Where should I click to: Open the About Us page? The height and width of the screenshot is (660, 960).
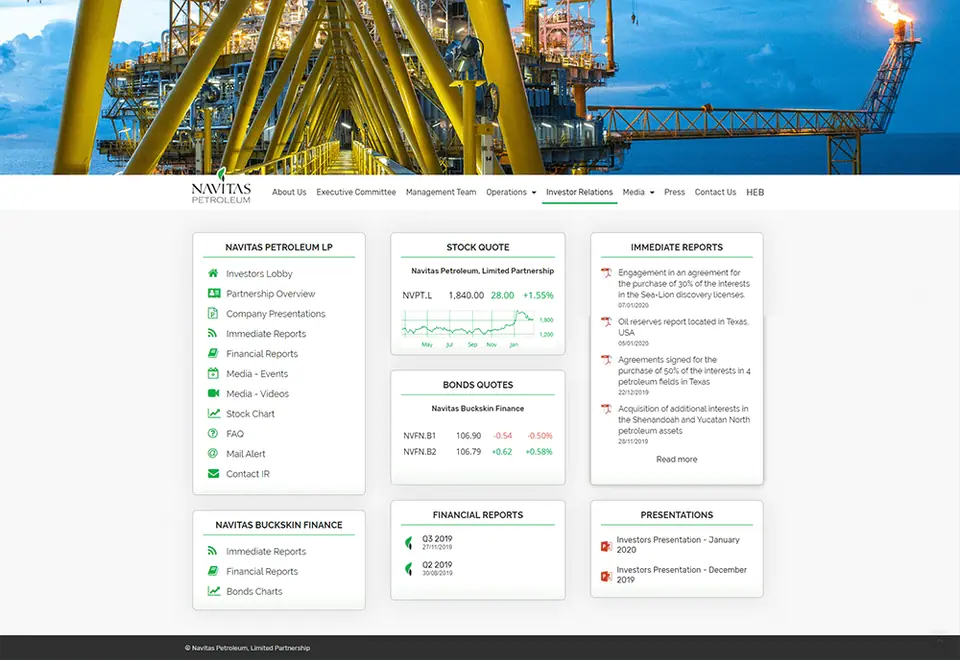click(x=289, y=192)
